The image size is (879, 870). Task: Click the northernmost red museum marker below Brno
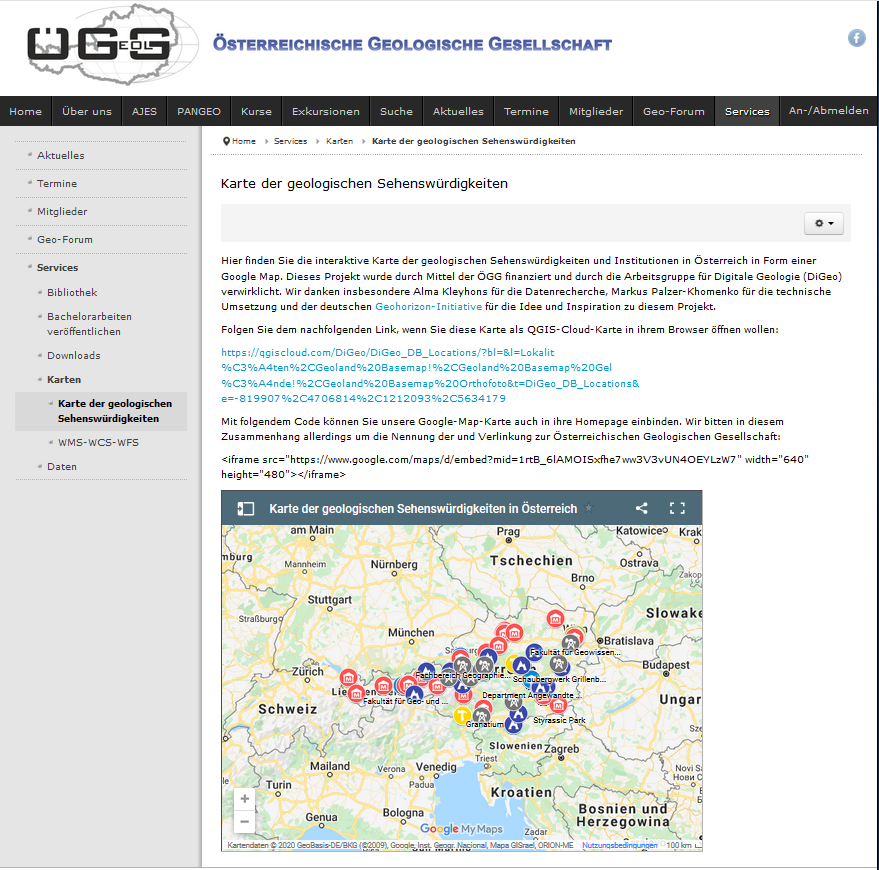tap(555, 618)
